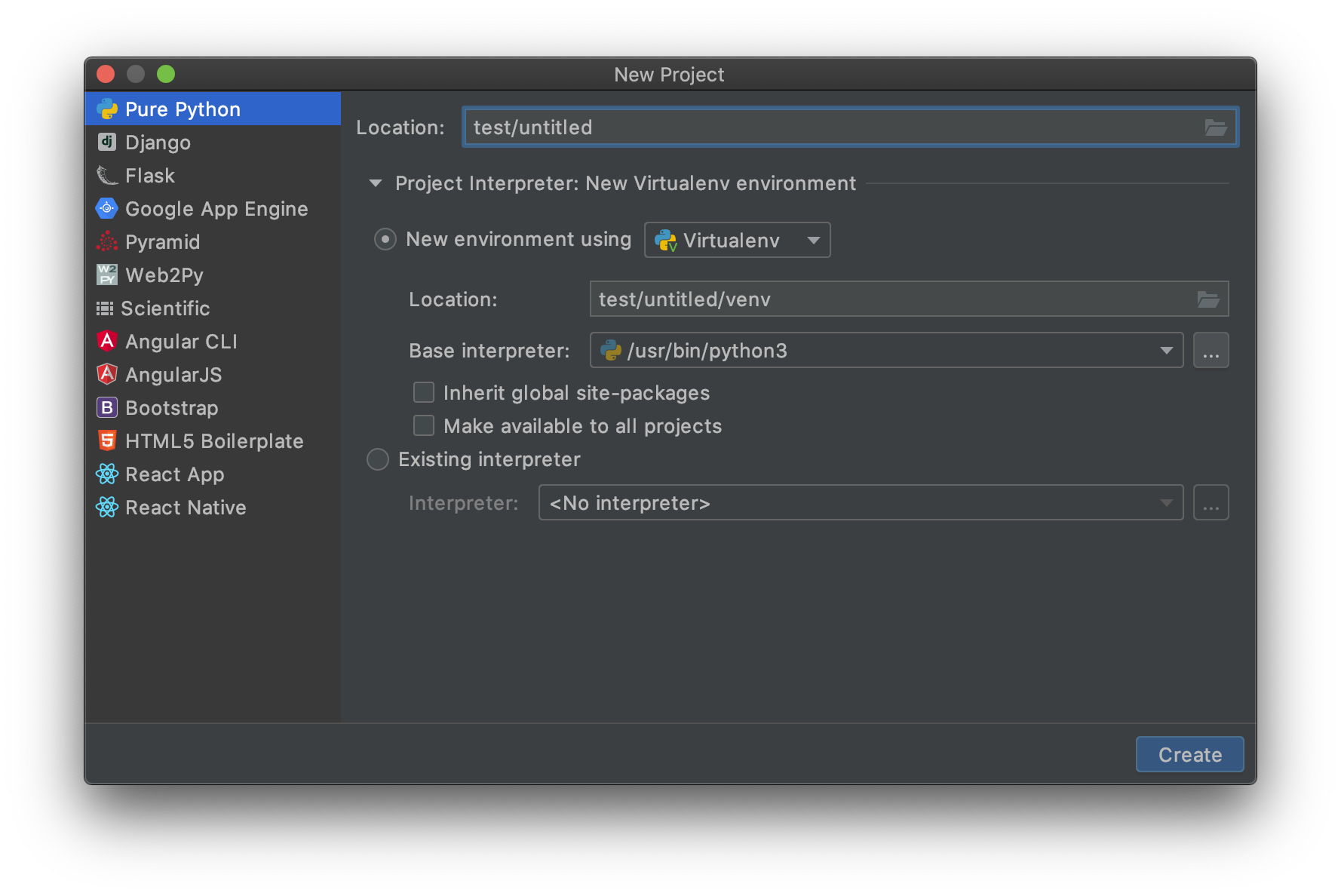Image resolution: width=1341 pixels, height=896 pixels.
Task: Click ellipsis button beside Existing interpreter
Action: 1211,502
